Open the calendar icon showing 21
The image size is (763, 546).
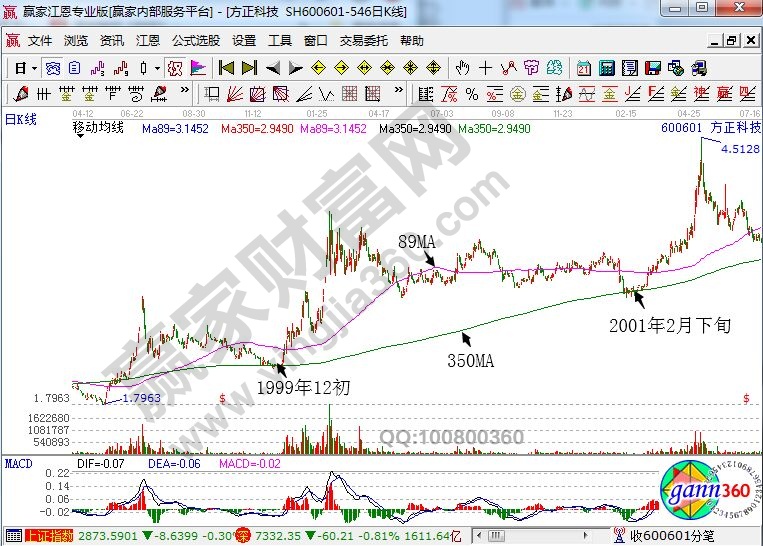click(584, 68)
